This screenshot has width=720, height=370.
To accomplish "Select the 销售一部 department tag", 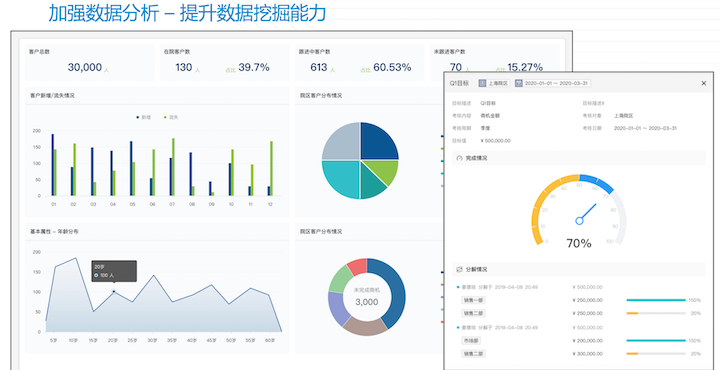I will point(473,300).
